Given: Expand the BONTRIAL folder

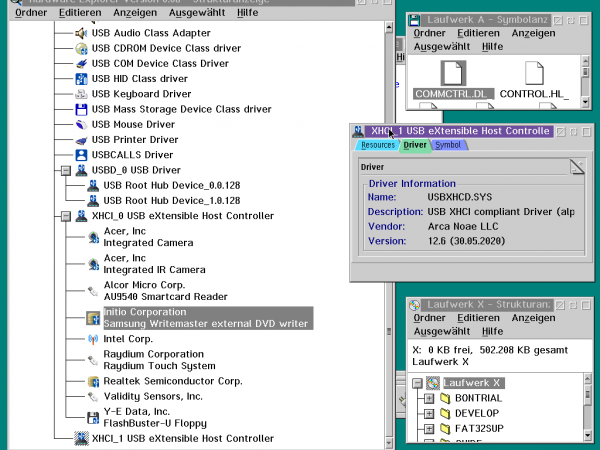Looking at the screenshot, I should tap(429, 398).
